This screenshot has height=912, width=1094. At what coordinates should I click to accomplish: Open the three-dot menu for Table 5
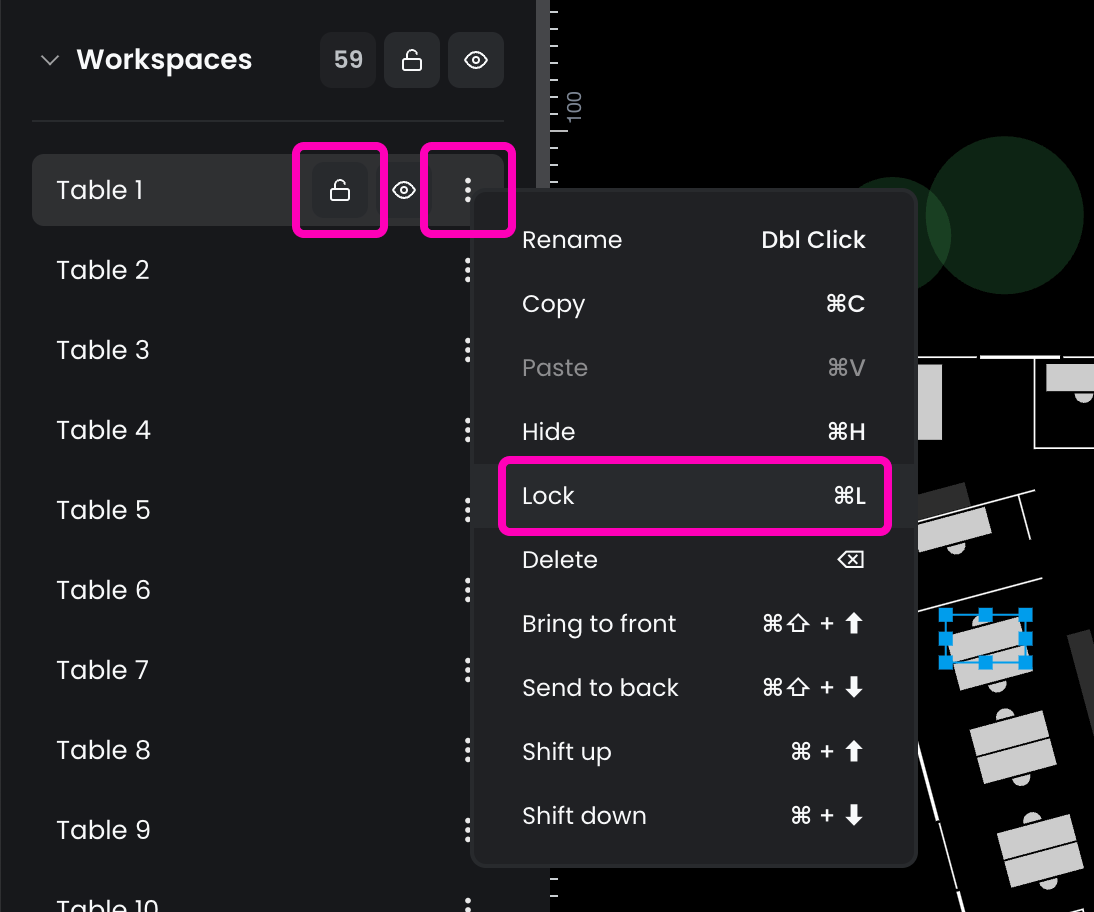[x=466, y=510]
